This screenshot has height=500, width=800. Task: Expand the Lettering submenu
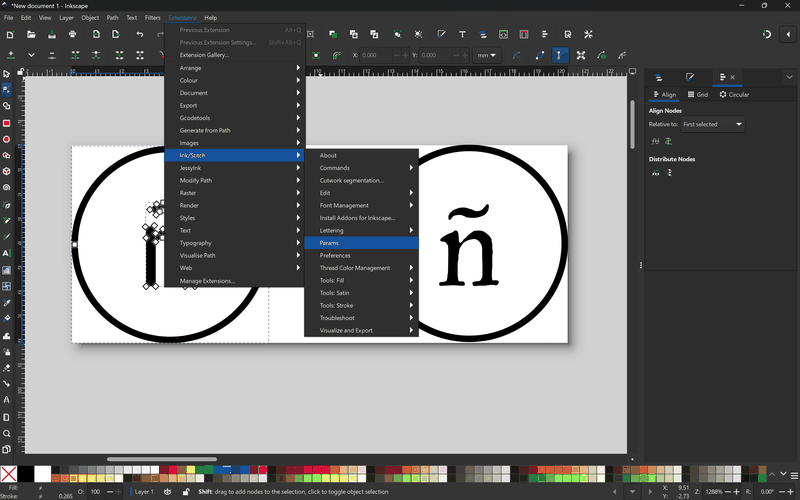tap(361, 230)
